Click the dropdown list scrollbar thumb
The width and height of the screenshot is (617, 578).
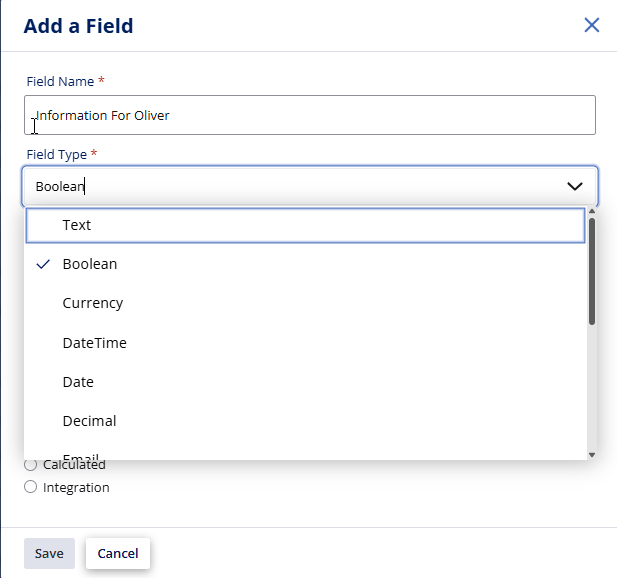[592, 270]
